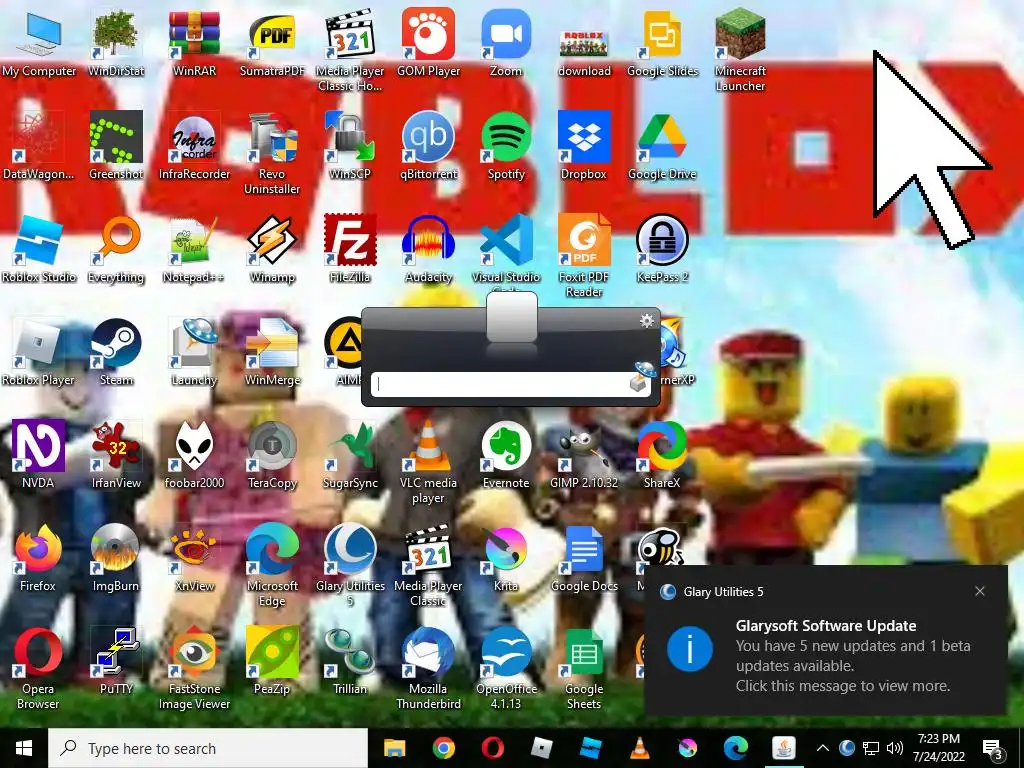Image resolution: width=1024 pixels, height=768 pixels.
Task: Launch Google Drive shortcut
Action: 662,146
